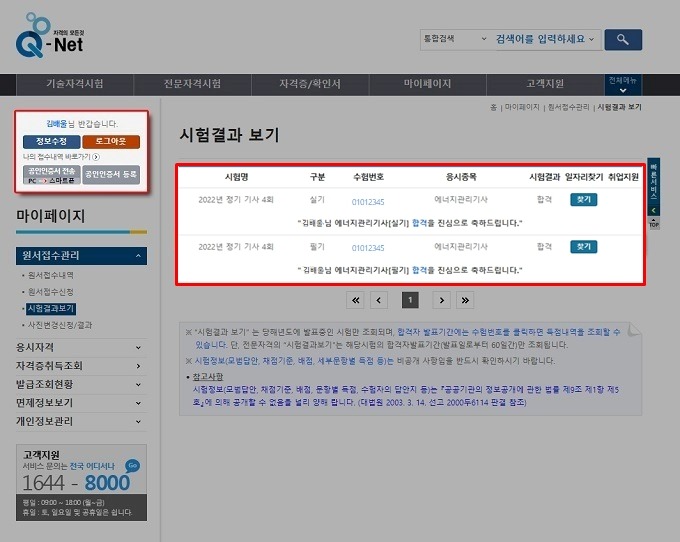Expand 응시자격 sidebar section
The width and height of the screenshot is (680, 542).
pyautogui.click(x=82, y=347)
